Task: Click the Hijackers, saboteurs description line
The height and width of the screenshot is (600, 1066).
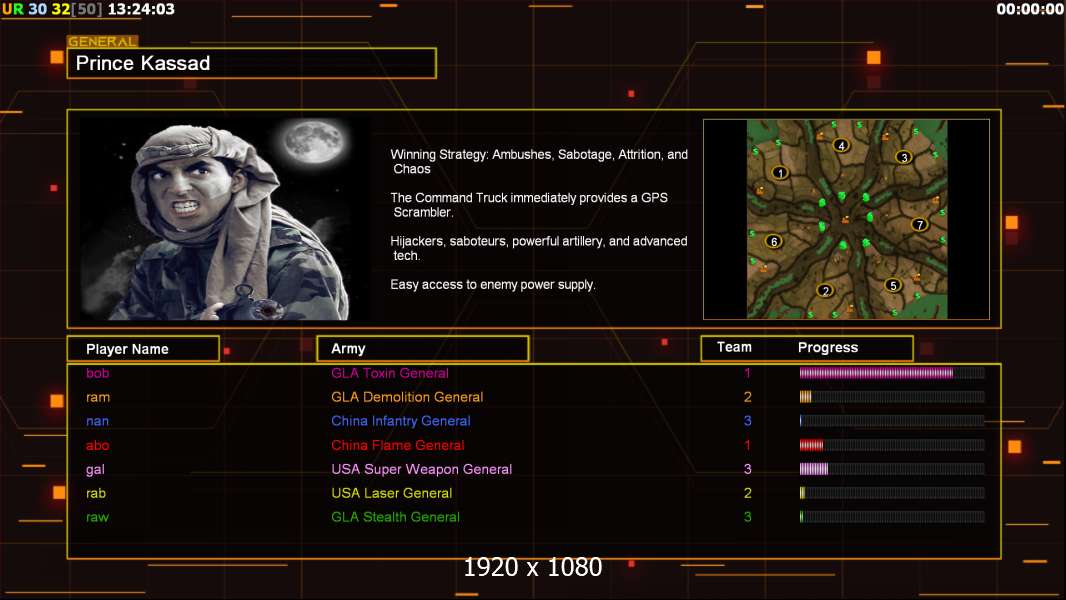Action: pyautogui.click(x=538, y=248)
